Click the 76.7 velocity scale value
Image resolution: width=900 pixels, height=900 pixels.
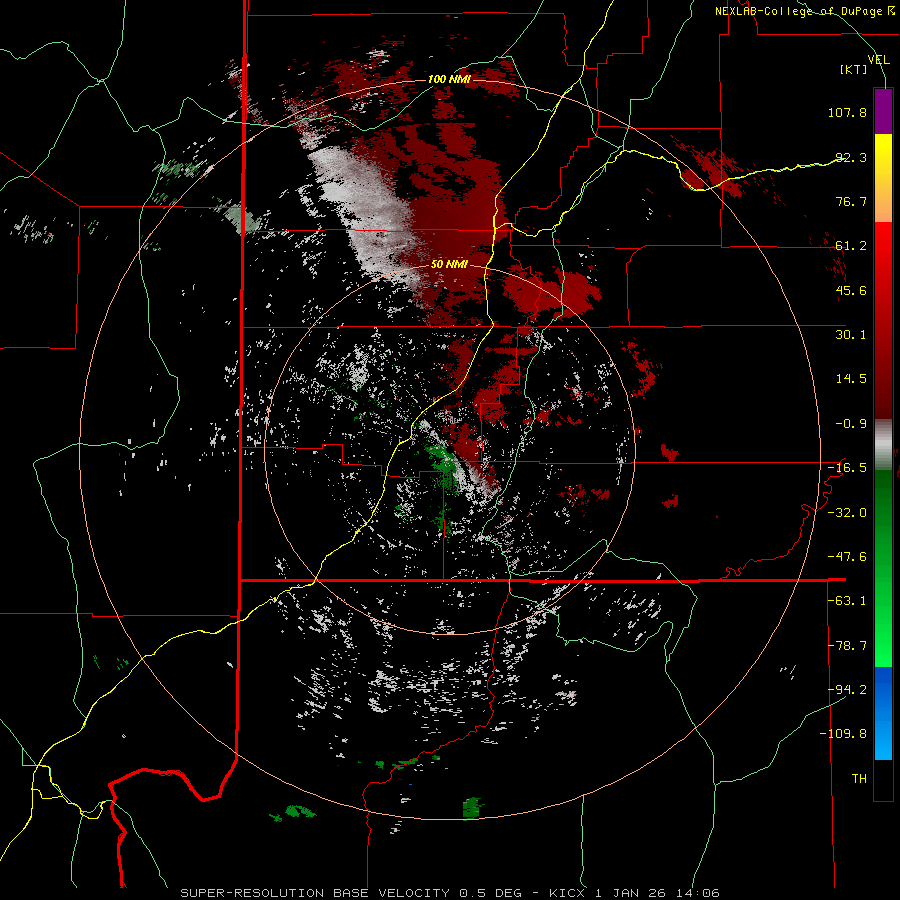851,201
